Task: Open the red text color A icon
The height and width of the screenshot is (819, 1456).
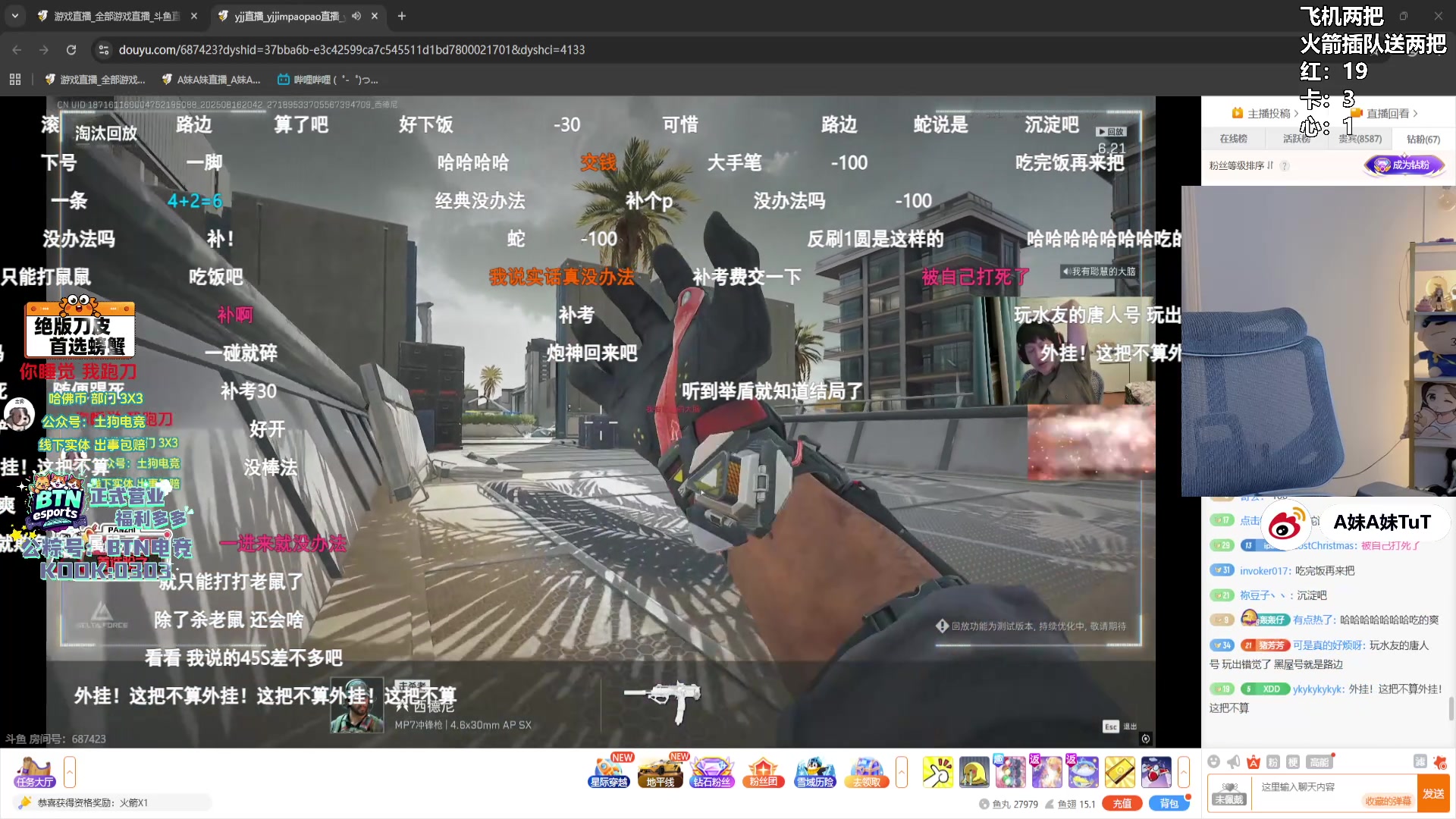Action: tap(1254, 762)
